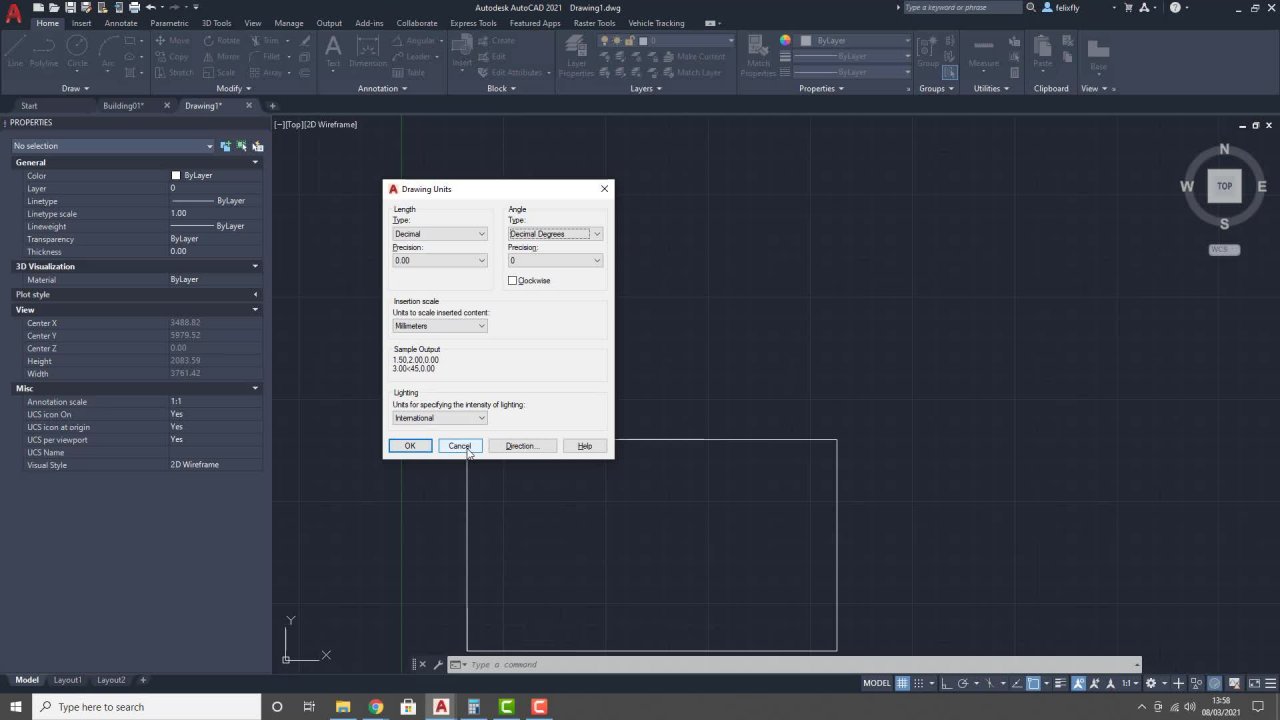
Task: Enable the Clockwise checkbox
Action: point(513,281)
